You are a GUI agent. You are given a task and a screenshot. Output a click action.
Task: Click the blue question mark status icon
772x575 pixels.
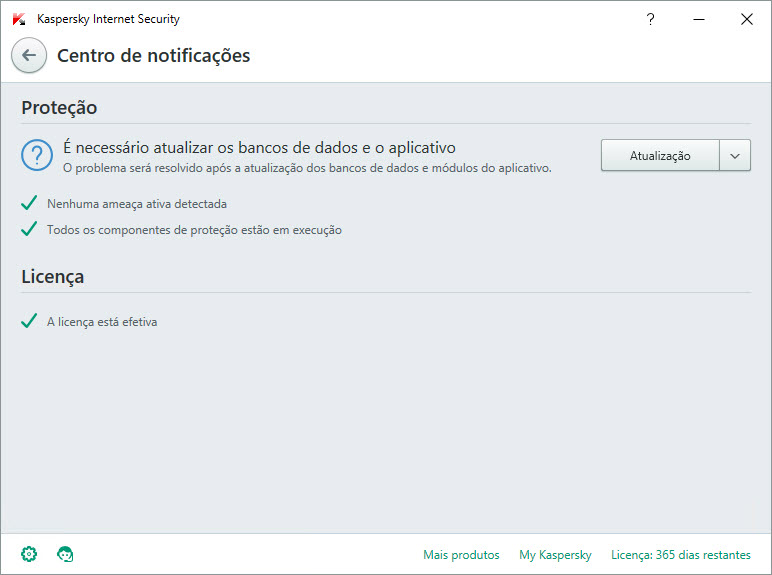click(37, 155)
